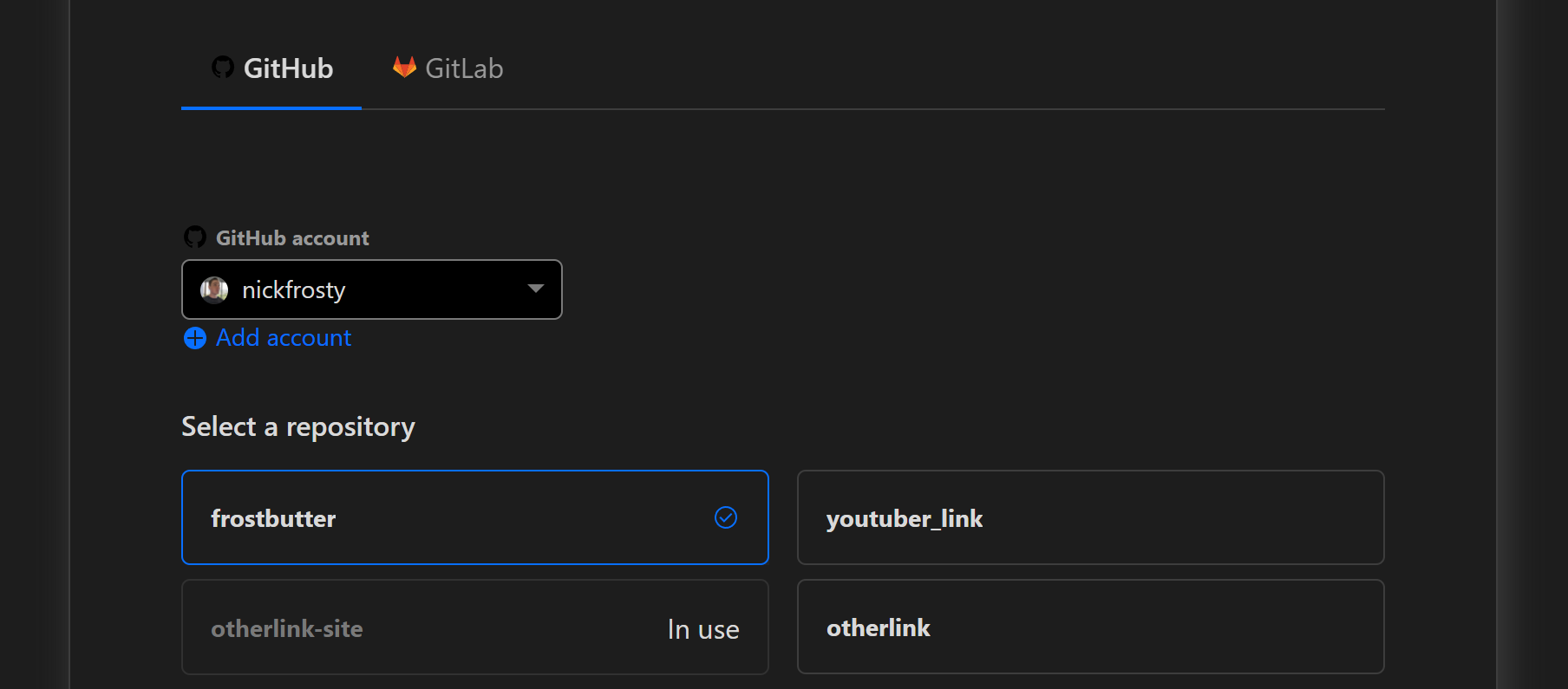This screenshot has width=1568, height=689.
Task: Switch to the GitHub tab
Action: [273, 68]
